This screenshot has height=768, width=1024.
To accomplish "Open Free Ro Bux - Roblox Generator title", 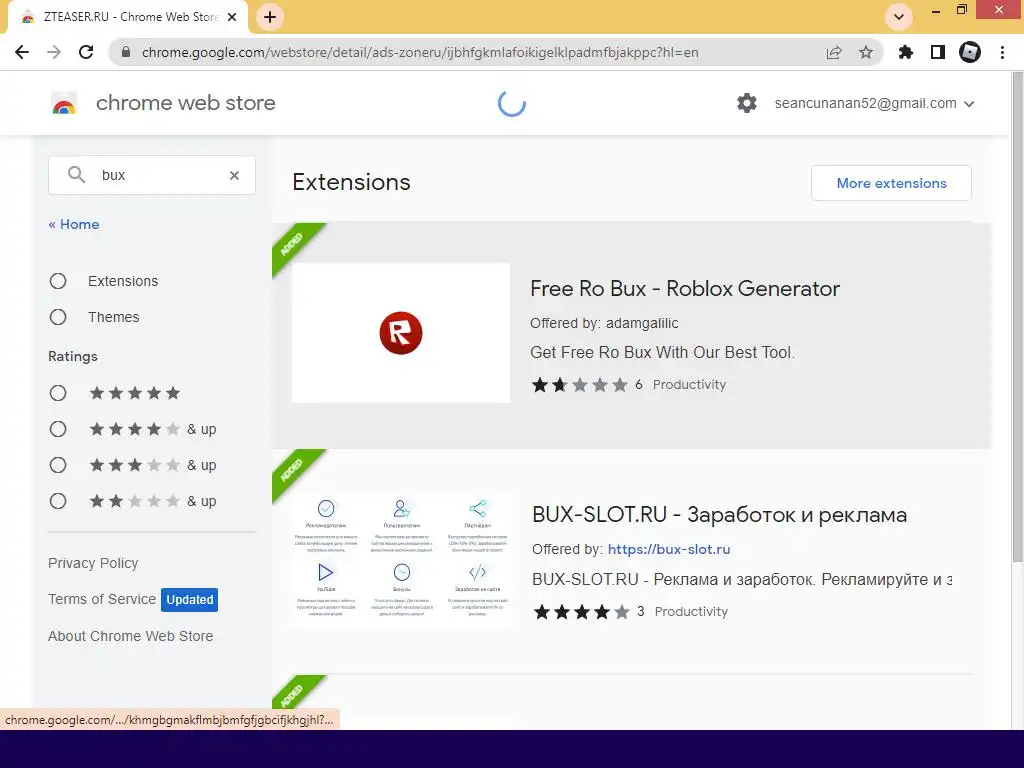I will tap(685, 289).
